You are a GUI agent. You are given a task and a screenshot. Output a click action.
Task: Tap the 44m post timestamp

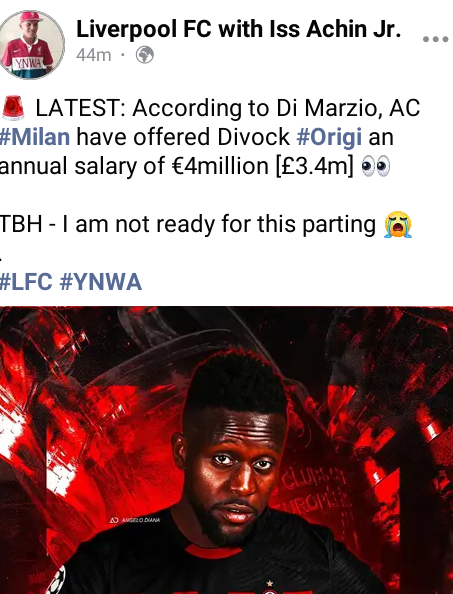coord(94,55)
